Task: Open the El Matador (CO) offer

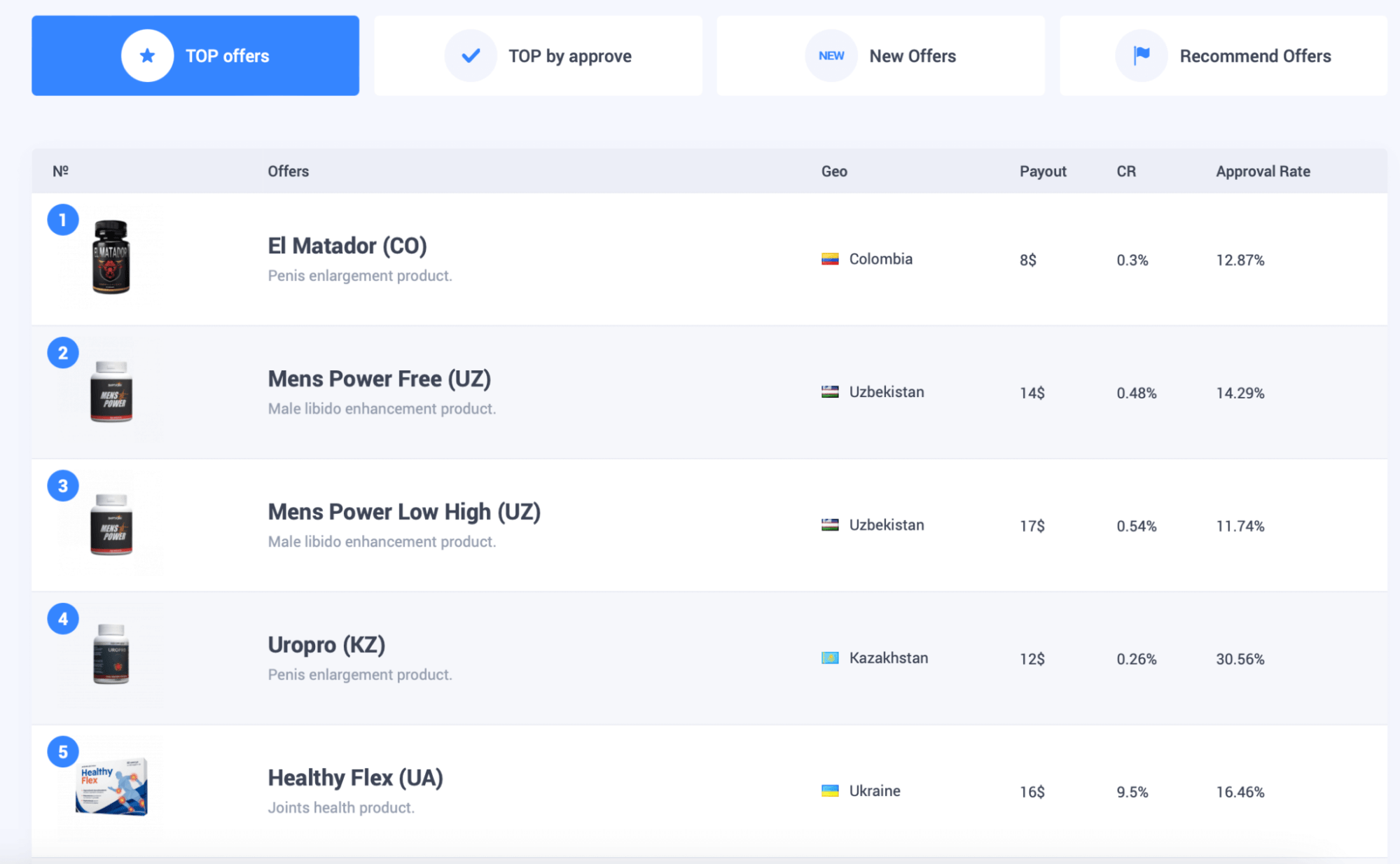Action: click(x=347, y=246)
